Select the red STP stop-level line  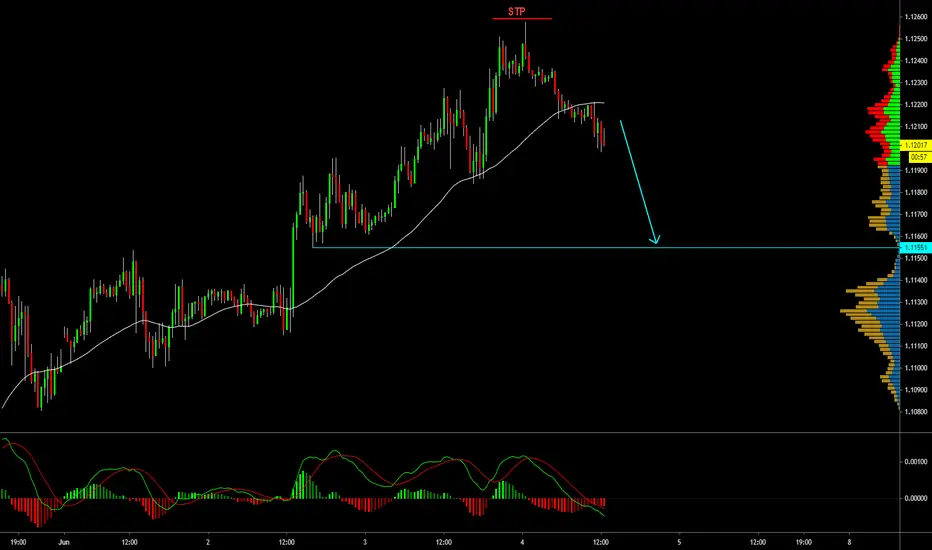(522, 19)
